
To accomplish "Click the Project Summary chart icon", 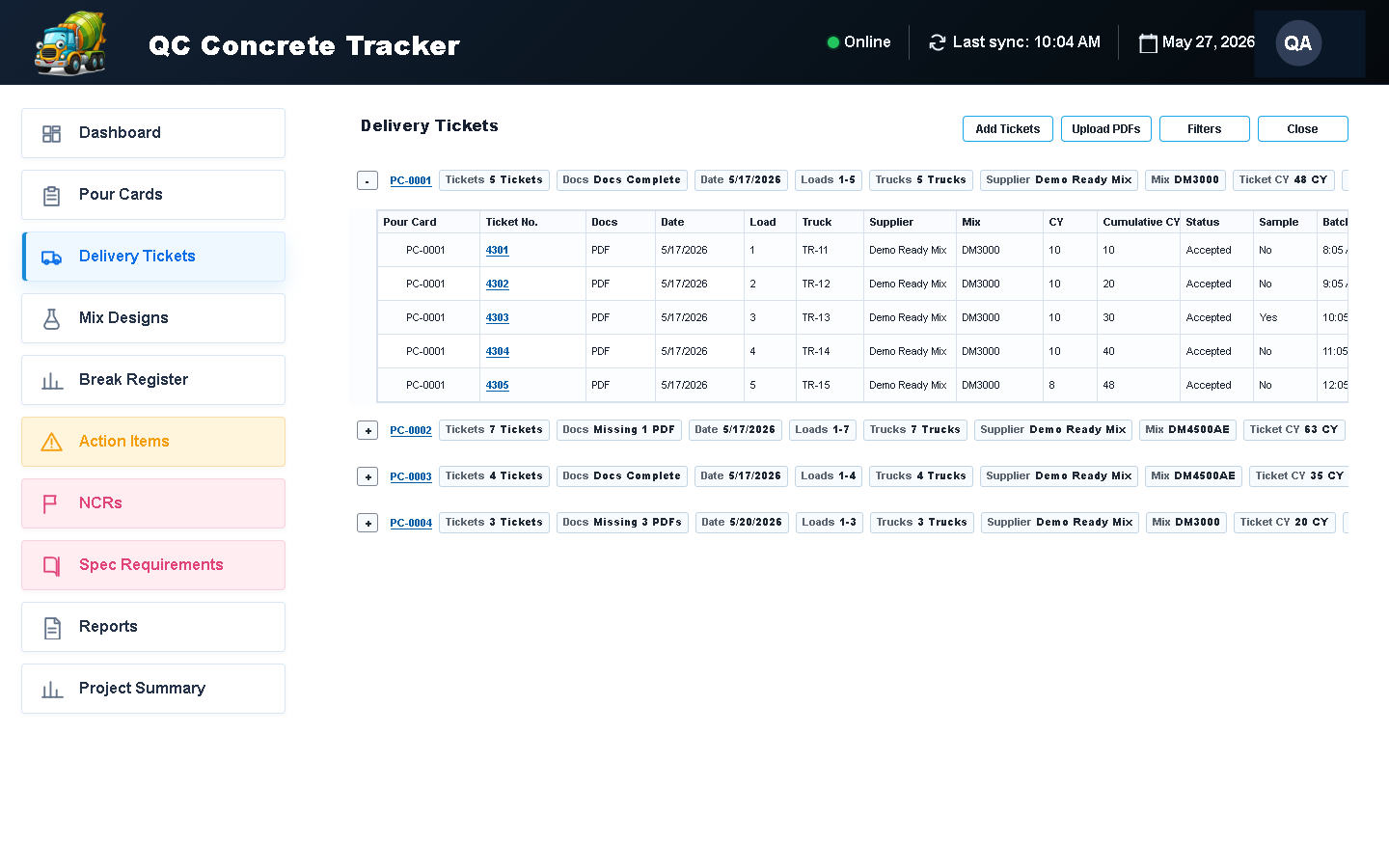I will (52, 690).
